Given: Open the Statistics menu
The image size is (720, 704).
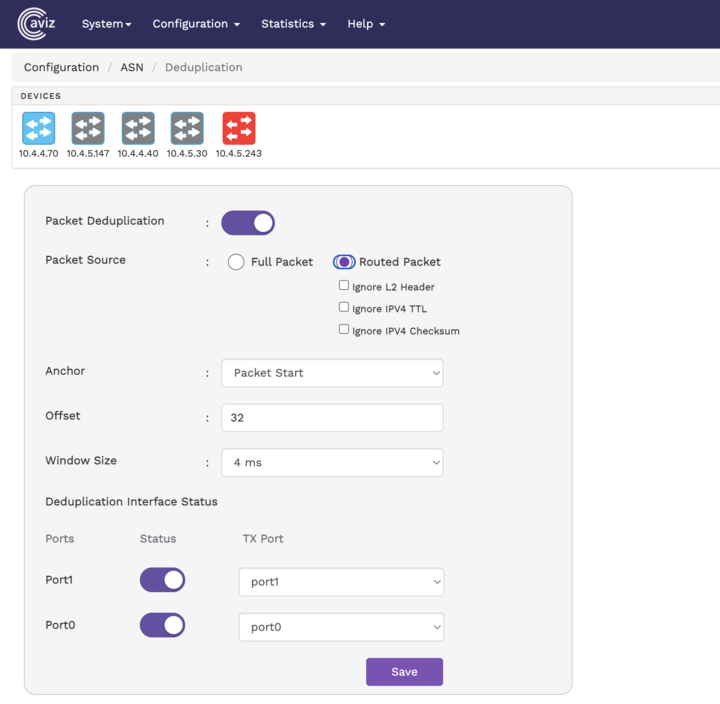Looking at the screenshot, I should [293, 24].
